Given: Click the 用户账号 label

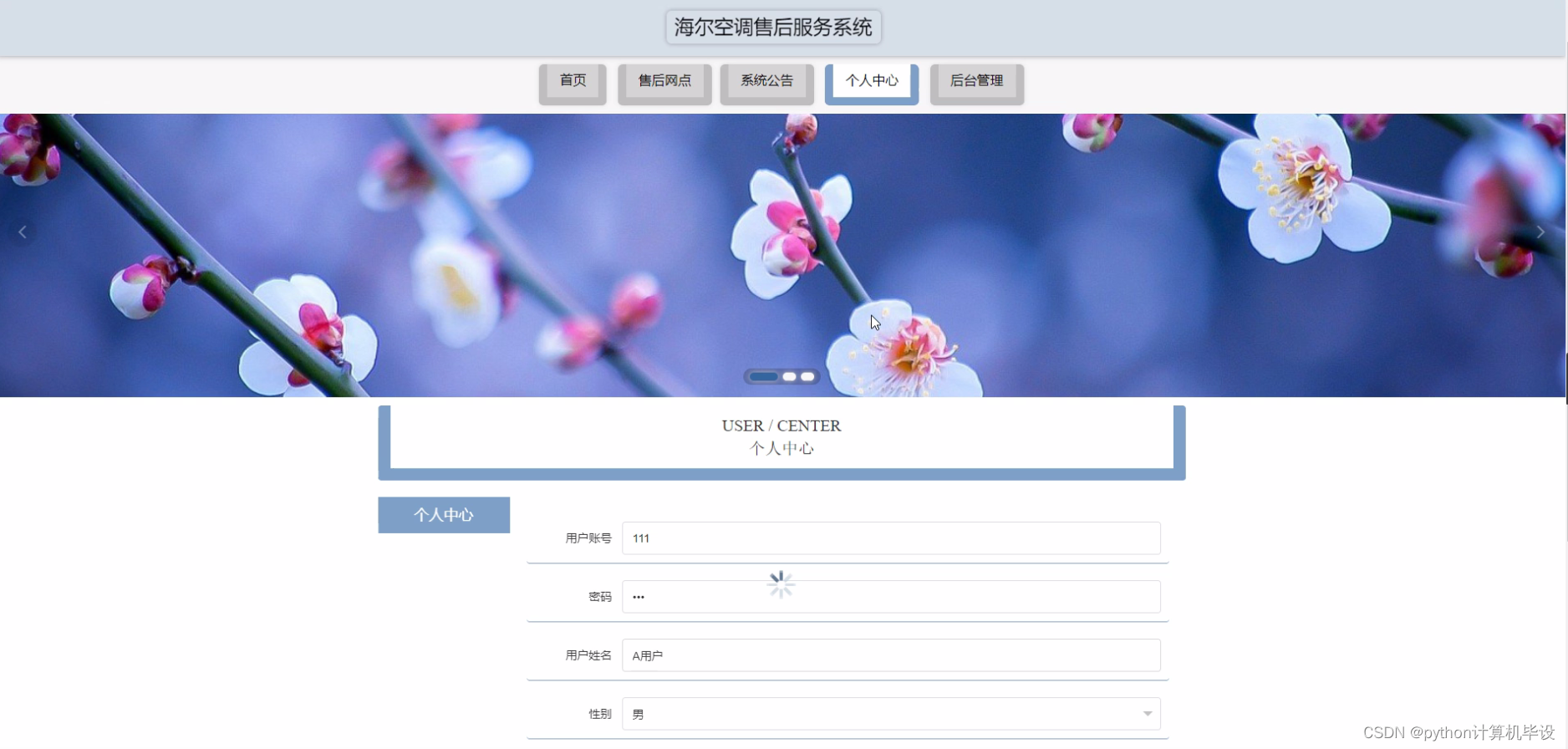Looking at the screenshot, I should point(588,538).
